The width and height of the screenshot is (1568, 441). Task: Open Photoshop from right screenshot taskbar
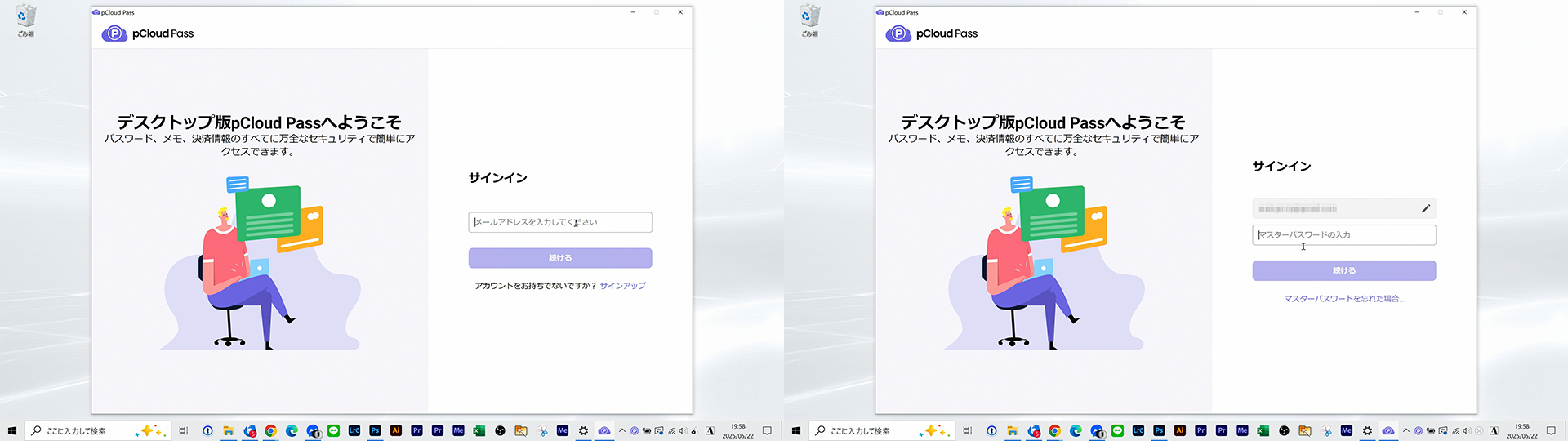[x=1159, y=430]
